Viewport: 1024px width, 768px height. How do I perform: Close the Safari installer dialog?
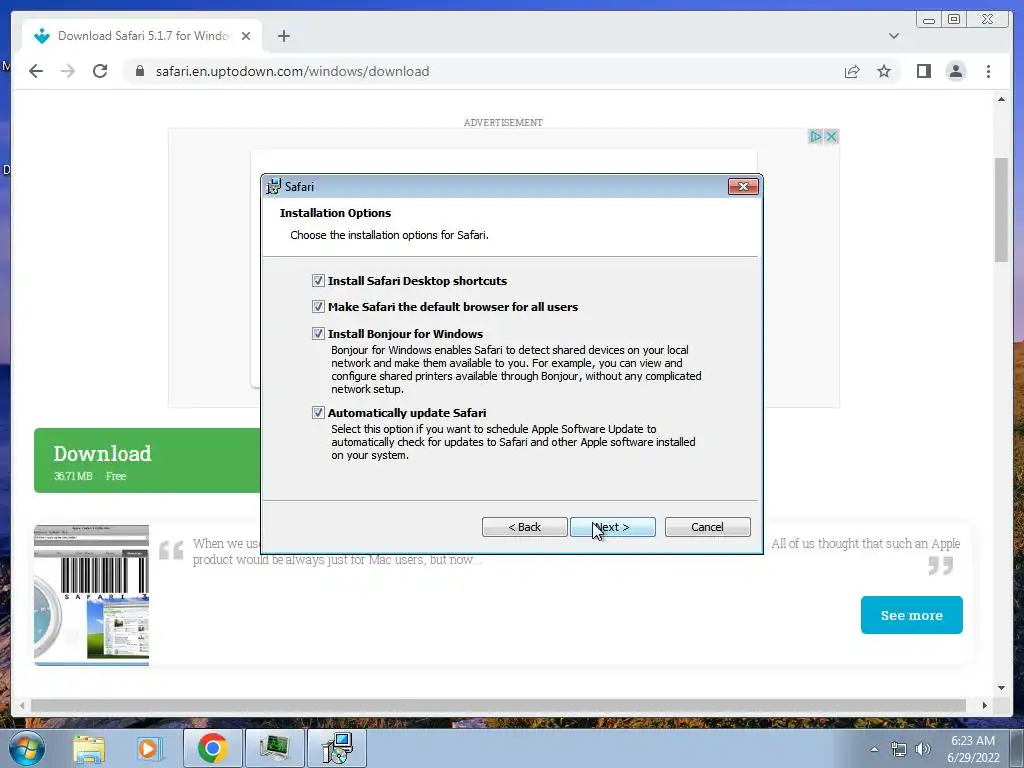point(743,187)
